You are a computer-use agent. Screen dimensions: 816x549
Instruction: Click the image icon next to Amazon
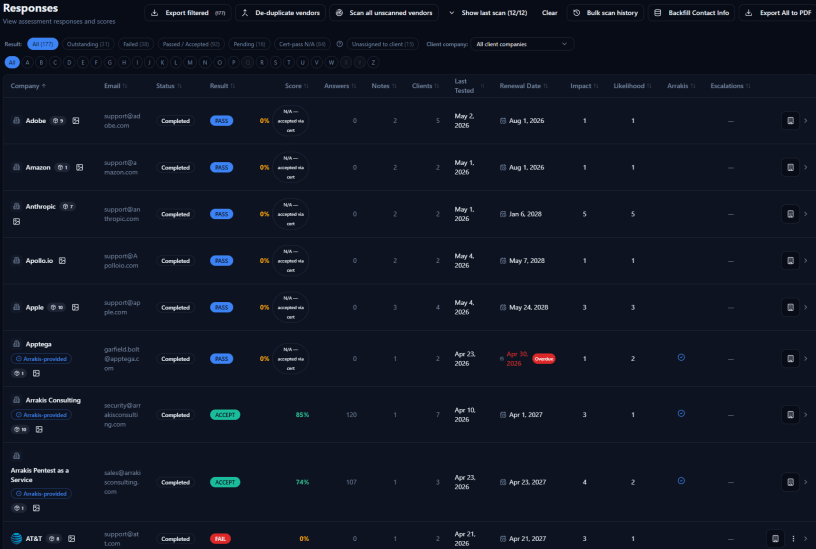click(80, 168)
